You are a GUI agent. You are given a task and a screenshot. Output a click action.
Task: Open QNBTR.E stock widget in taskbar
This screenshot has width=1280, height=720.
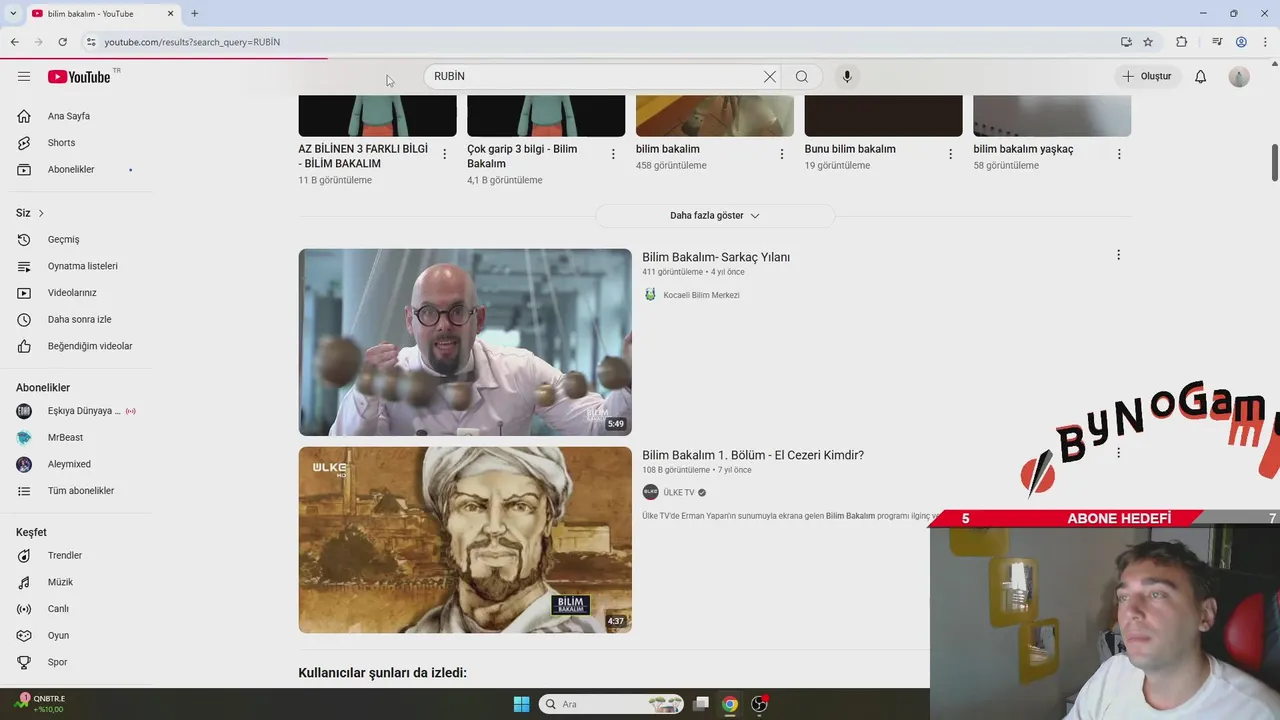[40, 704]
